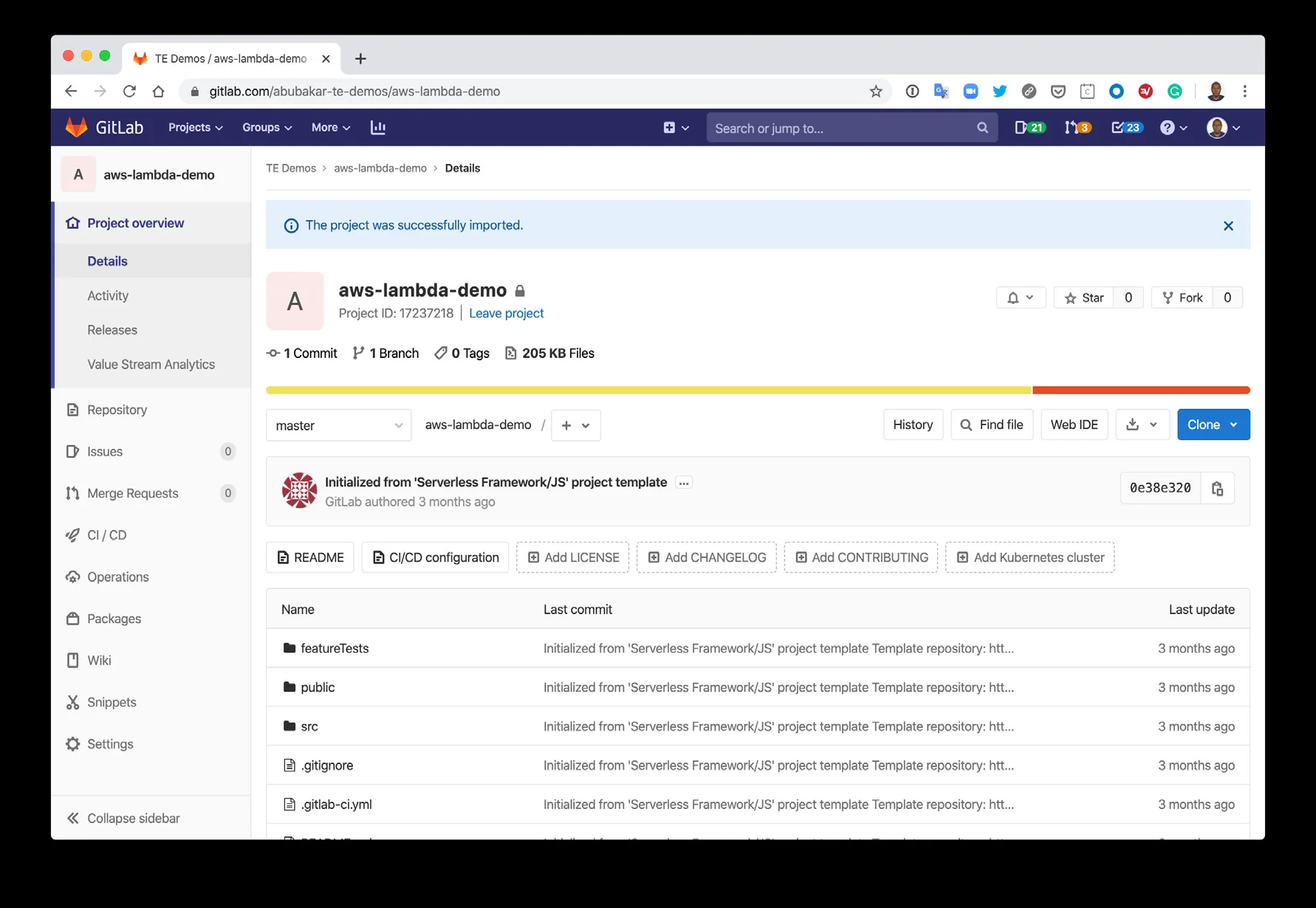This screenshot has width=1316, height=908.
Task: Dismiss the import success banner
Action: [1228, 226]
